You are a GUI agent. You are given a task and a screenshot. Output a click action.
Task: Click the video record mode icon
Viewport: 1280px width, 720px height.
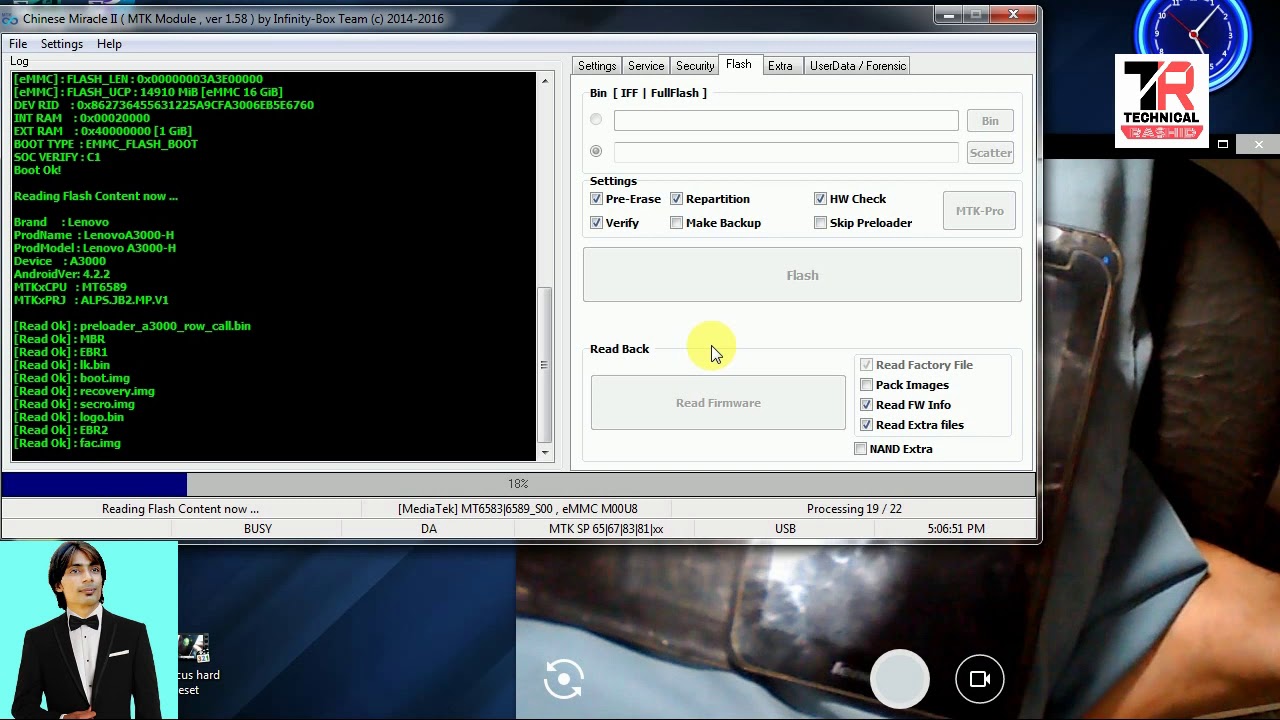pos(980,679)
